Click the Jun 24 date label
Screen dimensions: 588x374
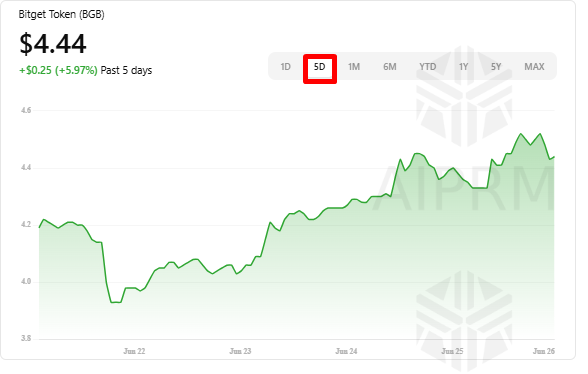click(x=346, y=351)
